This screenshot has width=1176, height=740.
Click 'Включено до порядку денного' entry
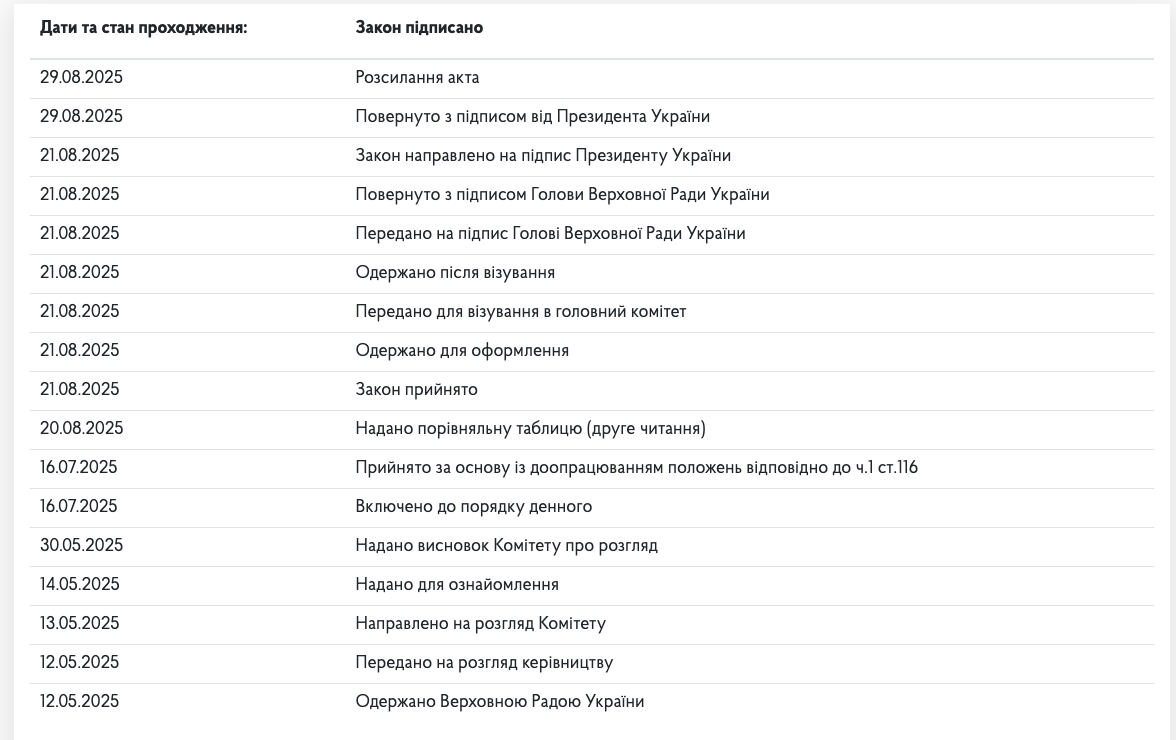[x=473, y=507]
